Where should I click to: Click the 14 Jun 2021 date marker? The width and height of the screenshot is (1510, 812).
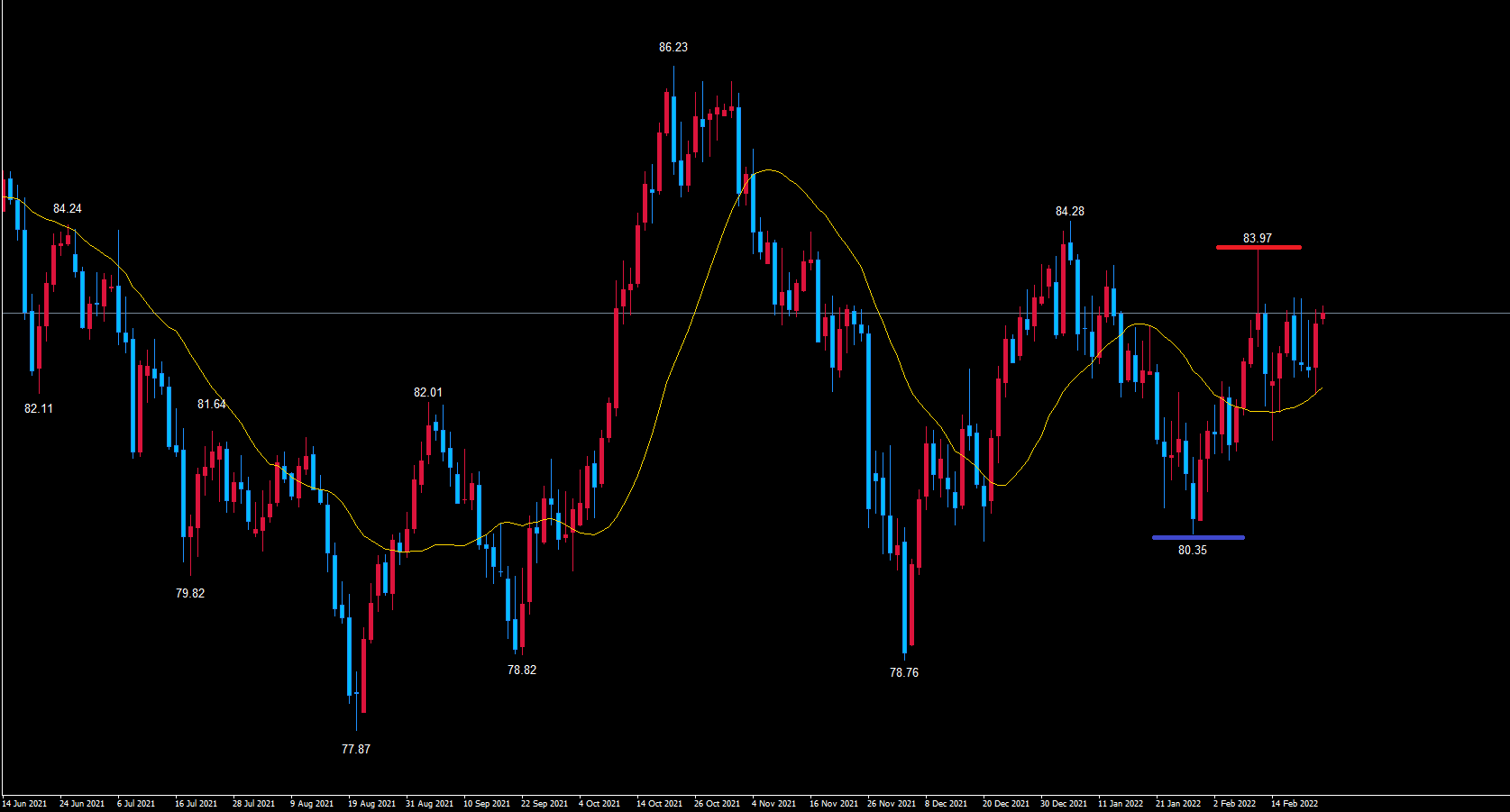(x=24, y=803)
